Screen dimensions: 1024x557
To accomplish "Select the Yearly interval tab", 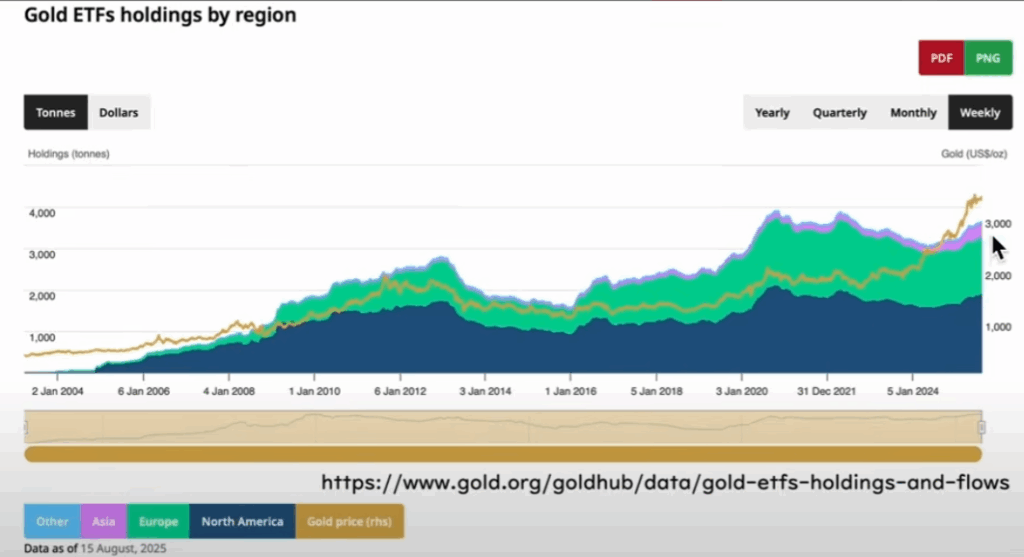I will click(772, 112).
